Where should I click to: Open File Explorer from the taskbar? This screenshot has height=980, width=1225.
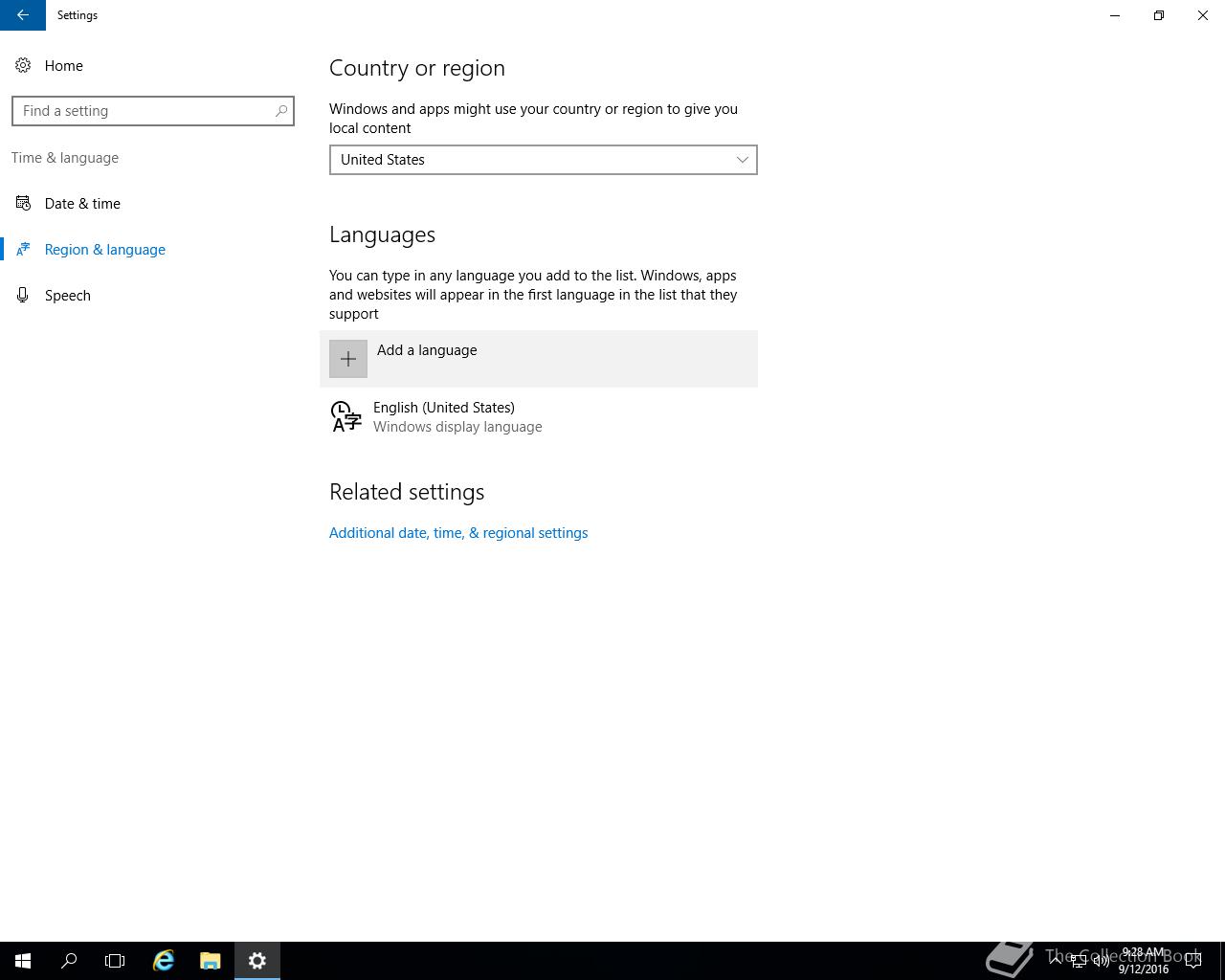pyautogui.click(x=211, y=961)
